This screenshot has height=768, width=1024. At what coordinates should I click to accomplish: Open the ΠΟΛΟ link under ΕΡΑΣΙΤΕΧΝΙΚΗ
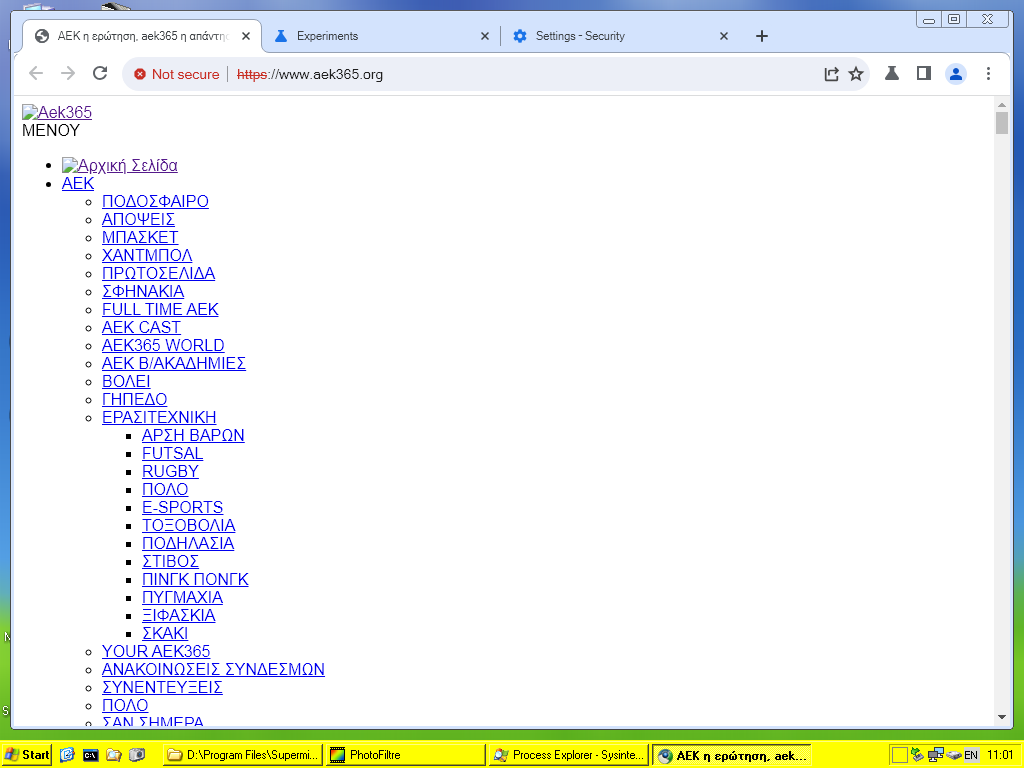click(165, 489)
